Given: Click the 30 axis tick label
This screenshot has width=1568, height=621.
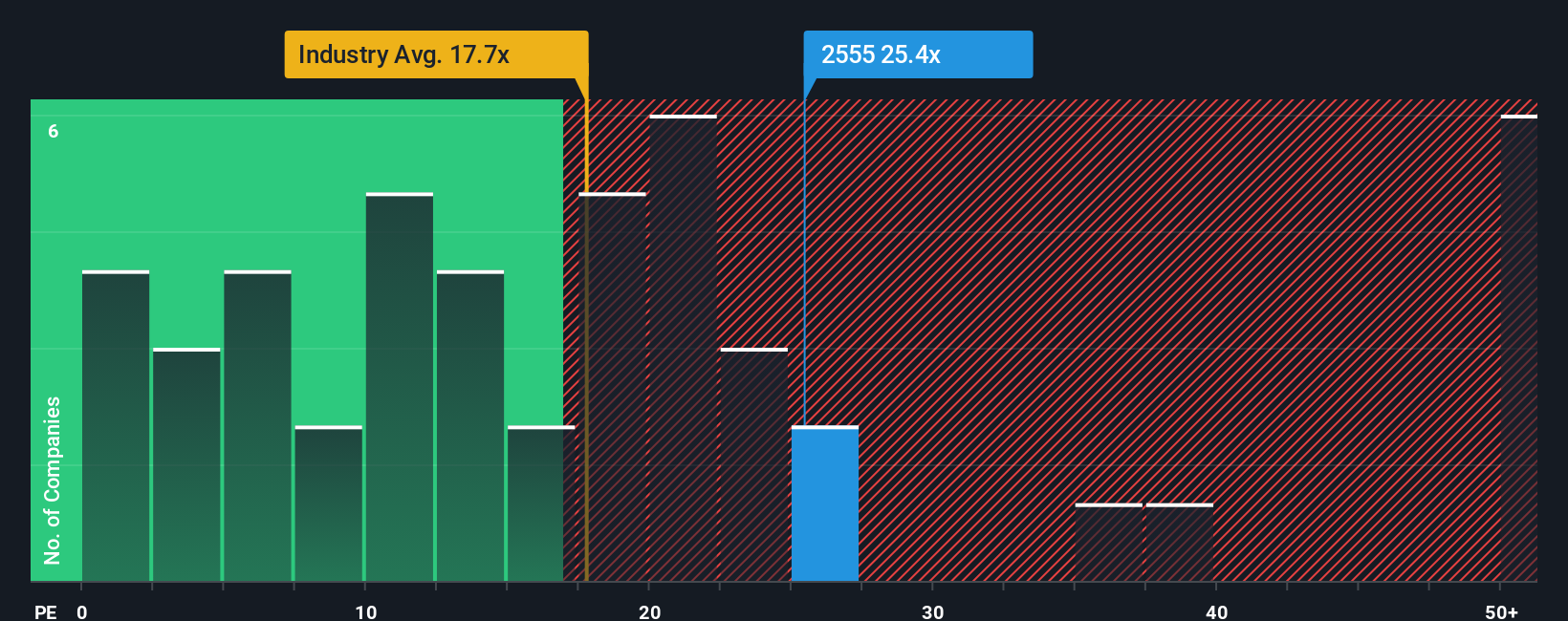Looking at the screenshot, I should [x=933, y=611].
